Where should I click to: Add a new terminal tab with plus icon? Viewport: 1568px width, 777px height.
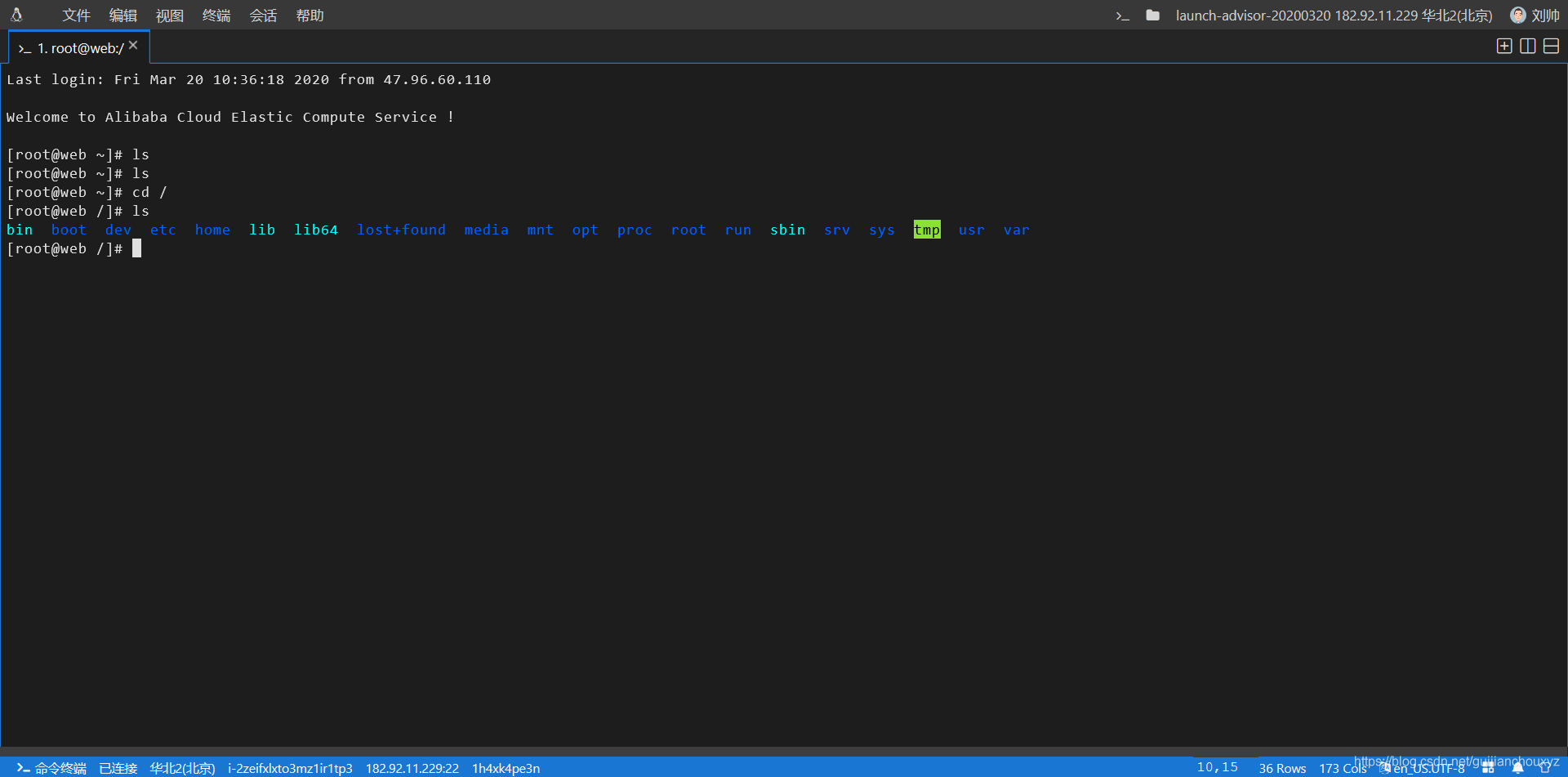click(1504, 47)
